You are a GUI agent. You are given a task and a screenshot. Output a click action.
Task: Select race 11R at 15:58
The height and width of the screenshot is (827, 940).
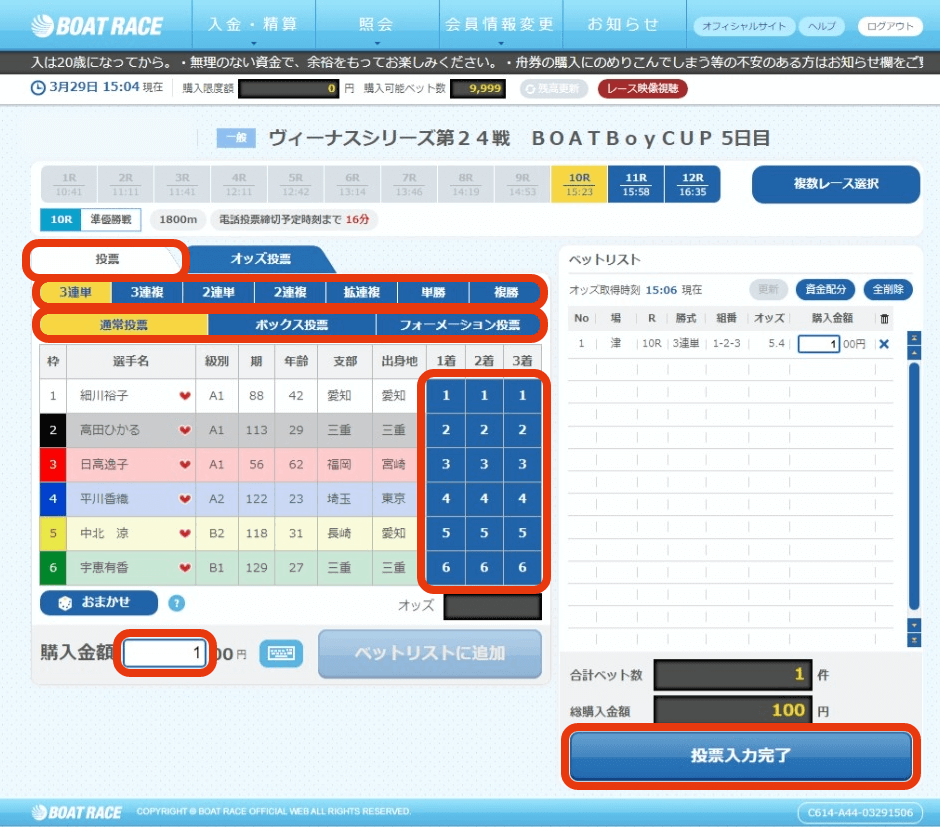coord(636,185)
